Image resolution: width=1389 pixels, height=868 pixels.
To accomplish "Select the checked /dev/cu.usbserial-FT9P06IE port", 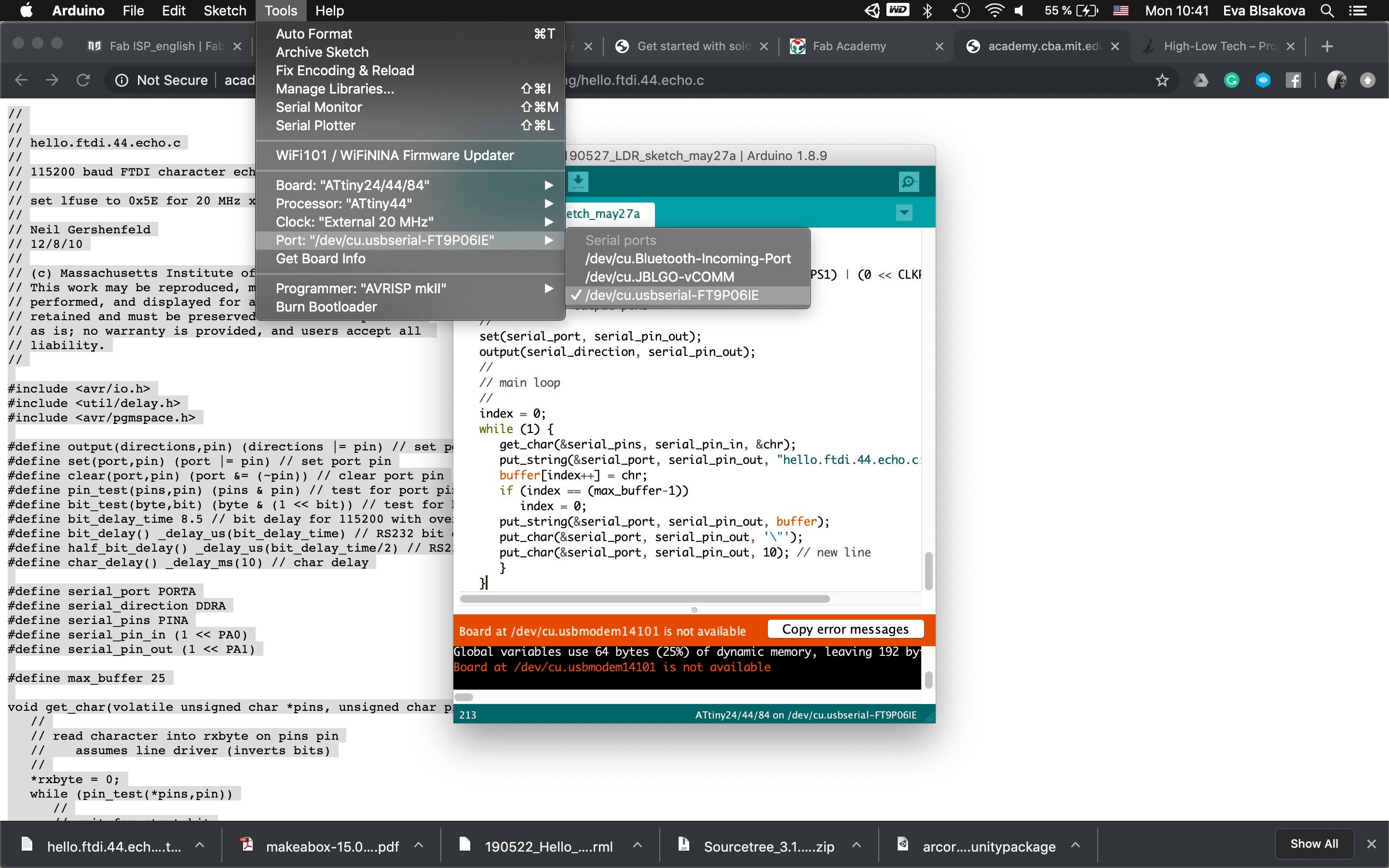I will 671,295.
